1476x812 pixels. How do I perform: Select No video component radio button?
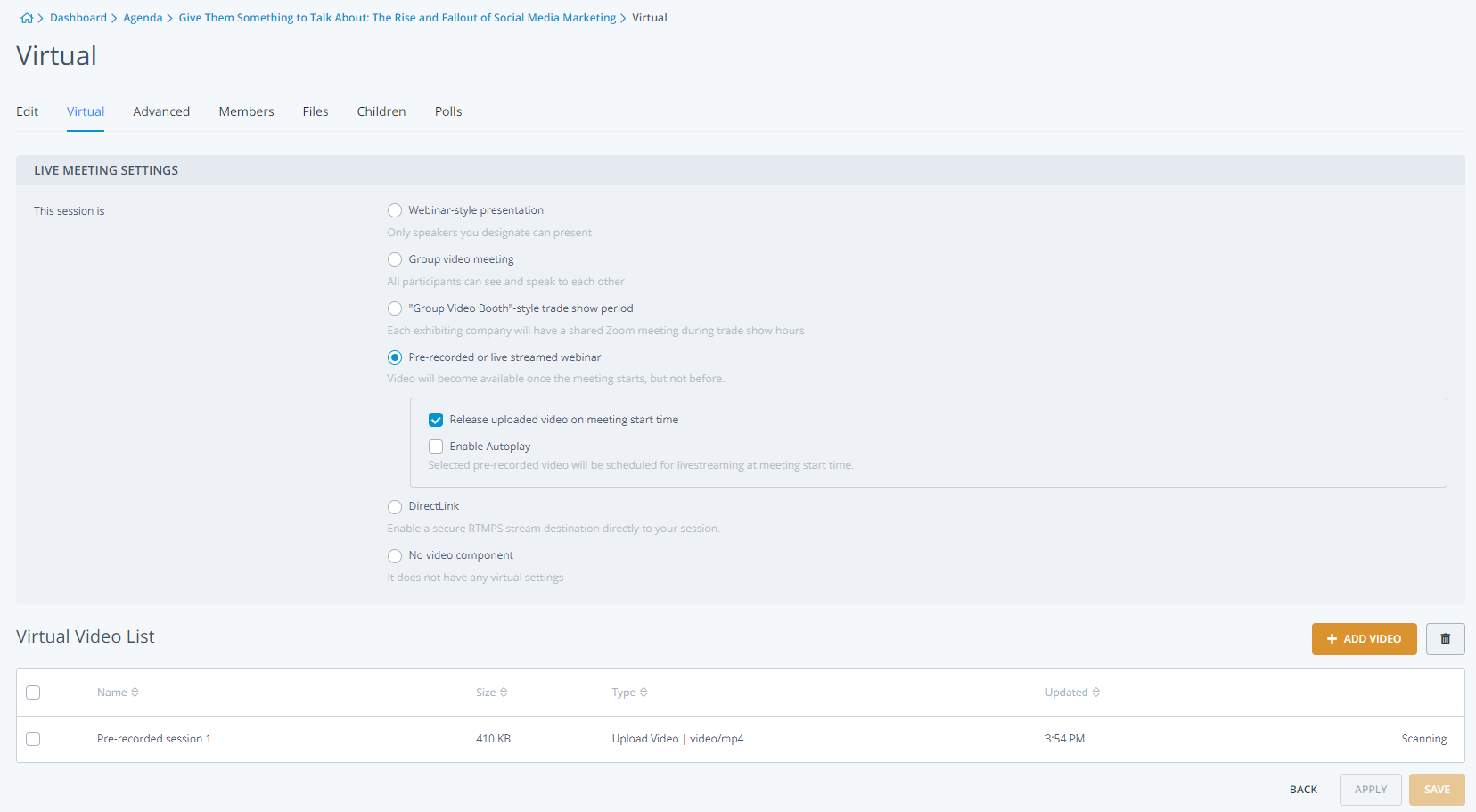[x=395, y=555]
